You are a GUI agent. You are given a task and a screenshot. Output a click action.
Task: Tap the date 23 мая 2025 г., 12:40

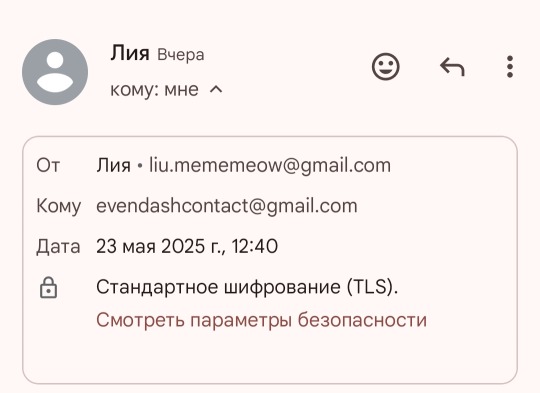tap(187, 246)
